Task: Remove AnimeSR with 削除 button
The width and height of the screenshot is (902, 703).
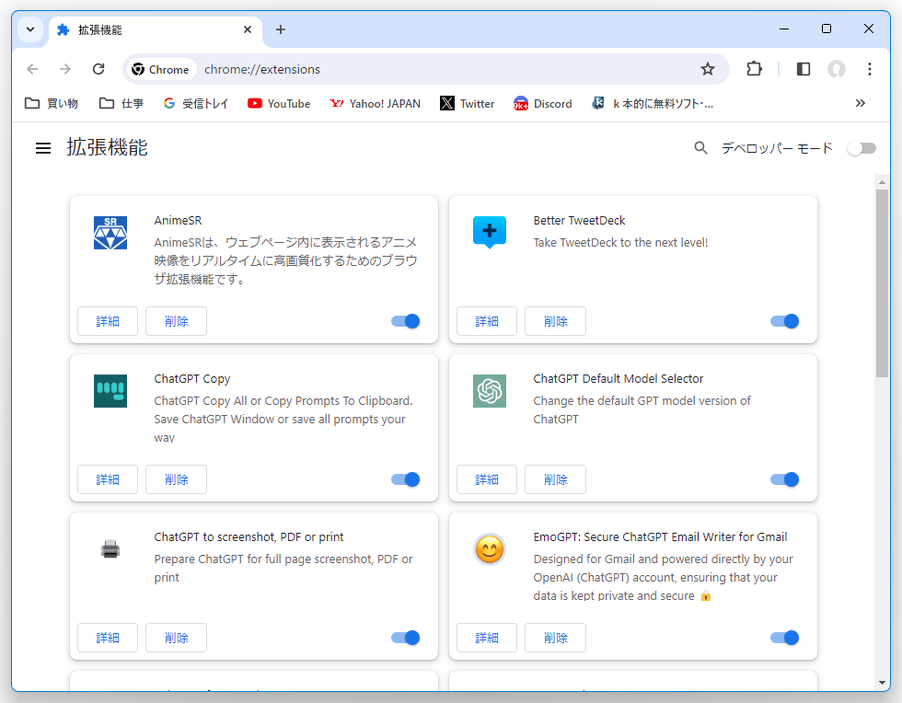Action: 176,321
